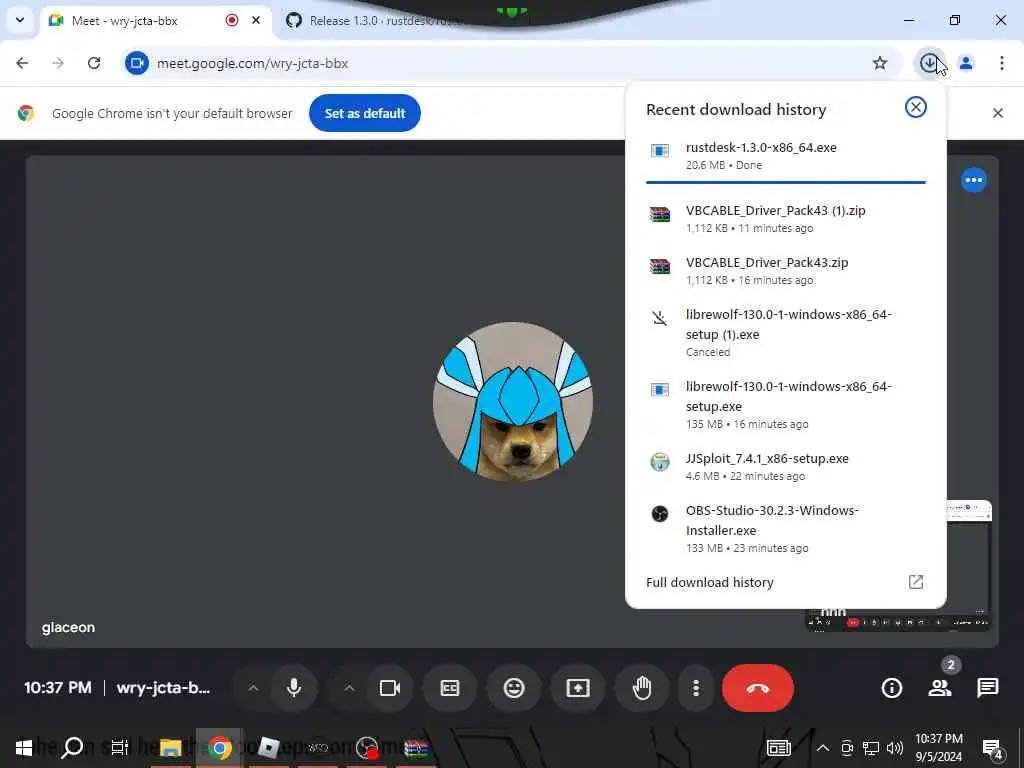1024x768 pixels.
Task: Click glaceon's profile avatar
Action: tap(513, 402)
